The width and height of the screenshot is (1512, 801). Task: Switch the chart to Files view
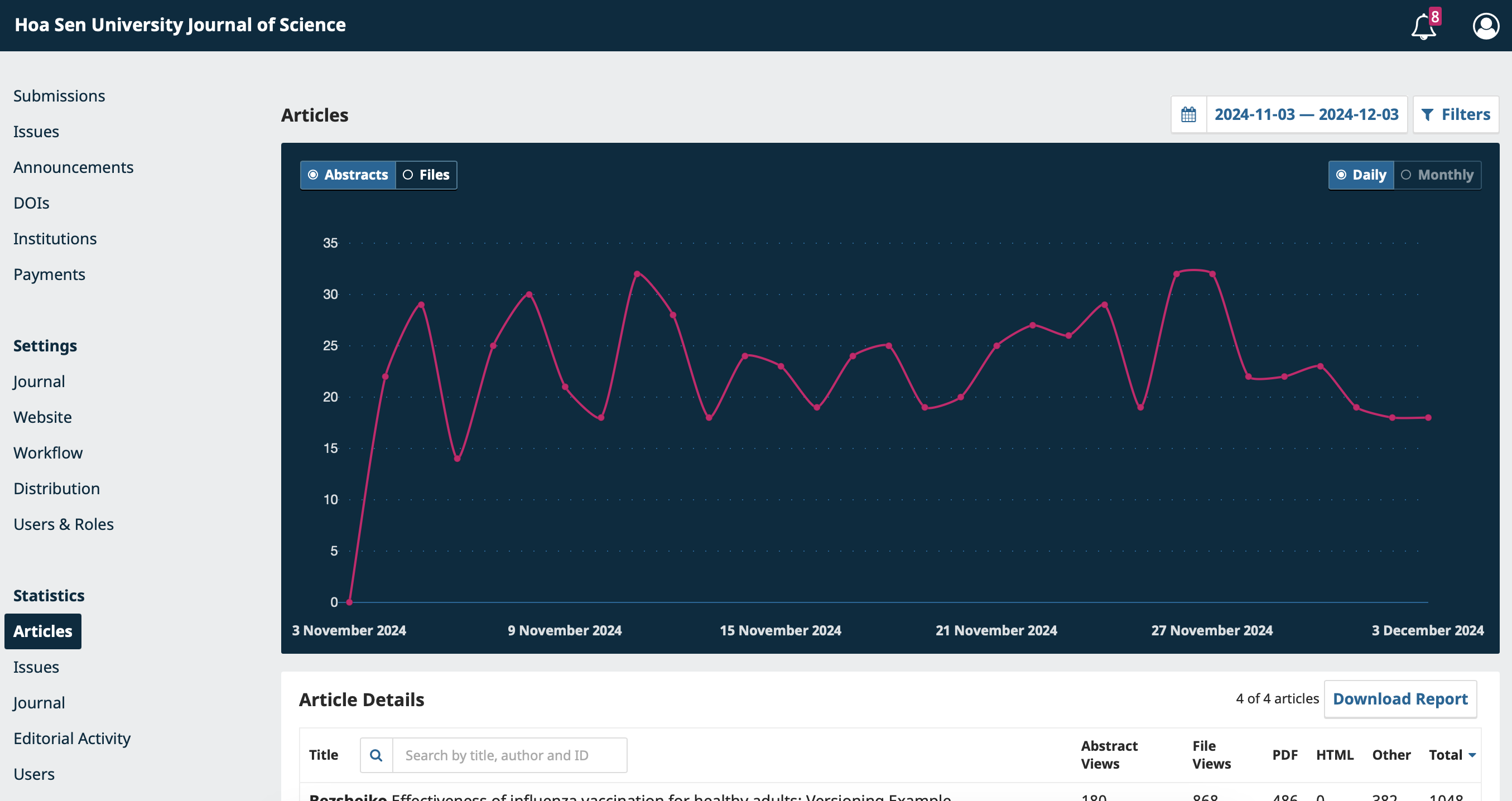point(426,175)
